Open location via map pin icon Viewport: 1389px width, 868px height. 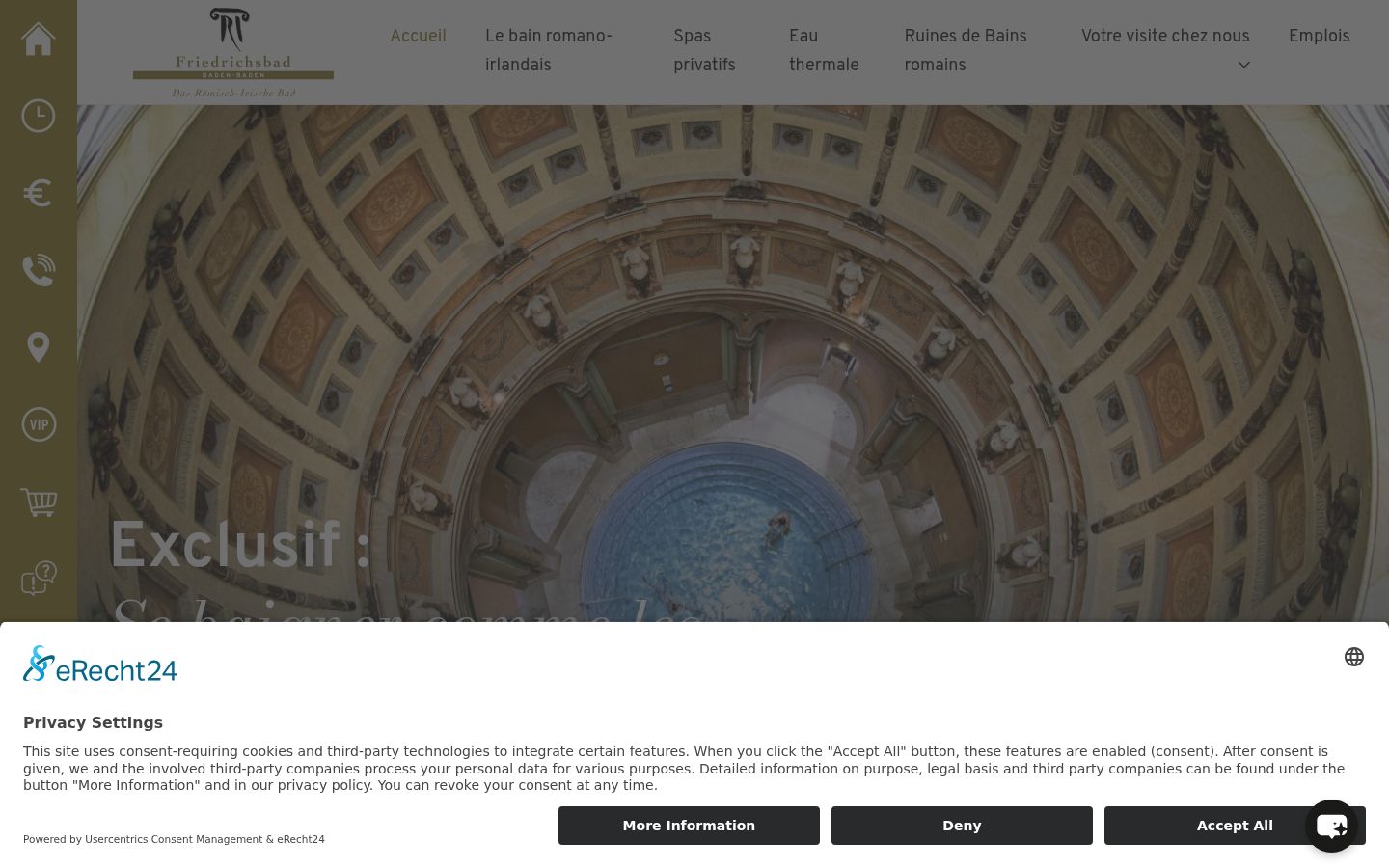click(39, 347)
